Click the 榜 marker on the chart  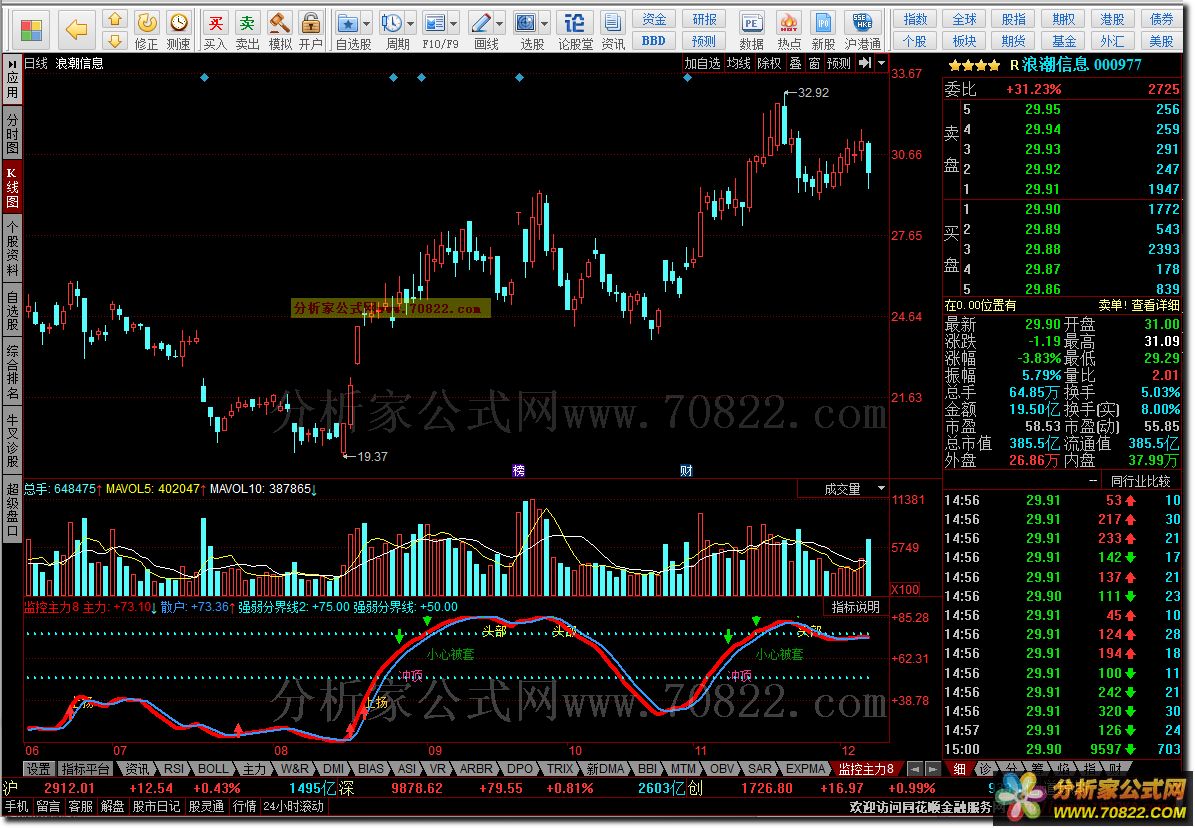(519, 470)
